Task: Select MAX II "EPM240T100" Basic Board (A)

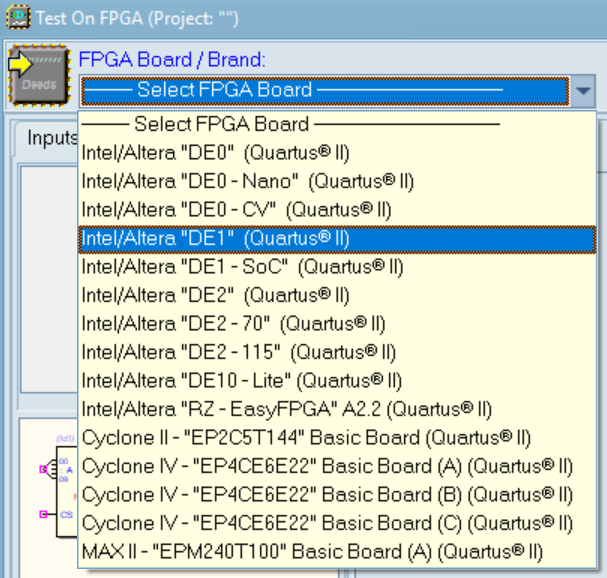Action: [x=337, y=552]
